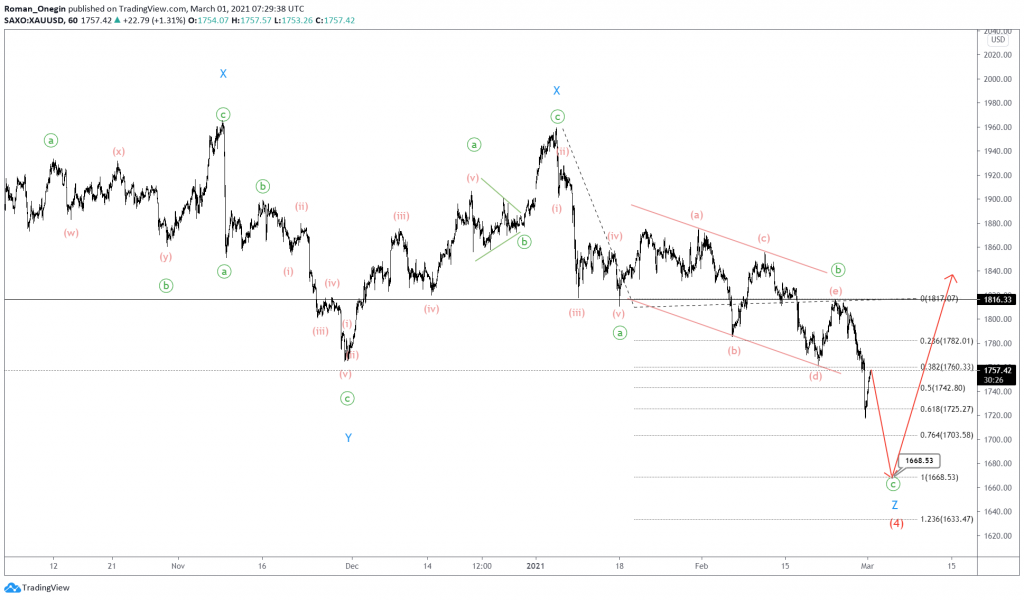Click the blue X wave label above the January peak
The image size is (1024, 600).
[x=557, y=91]
